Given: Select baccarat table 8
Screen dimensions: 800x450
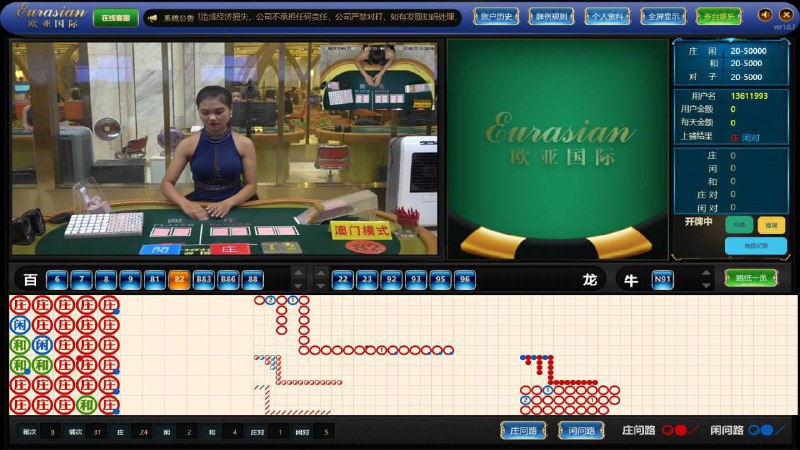Looking at the screenshot, I should click(x=106, y=280).
